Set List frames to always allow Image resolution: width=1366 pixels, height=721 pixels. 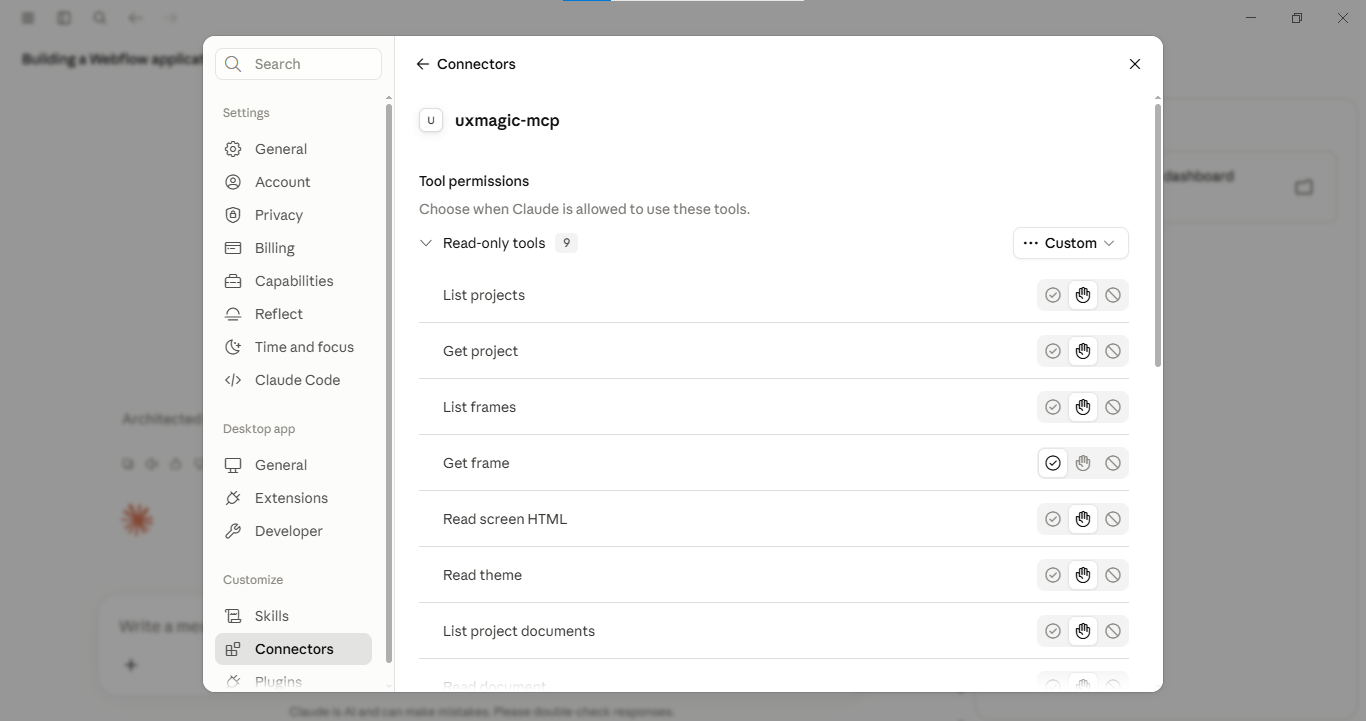point(1053,407)
